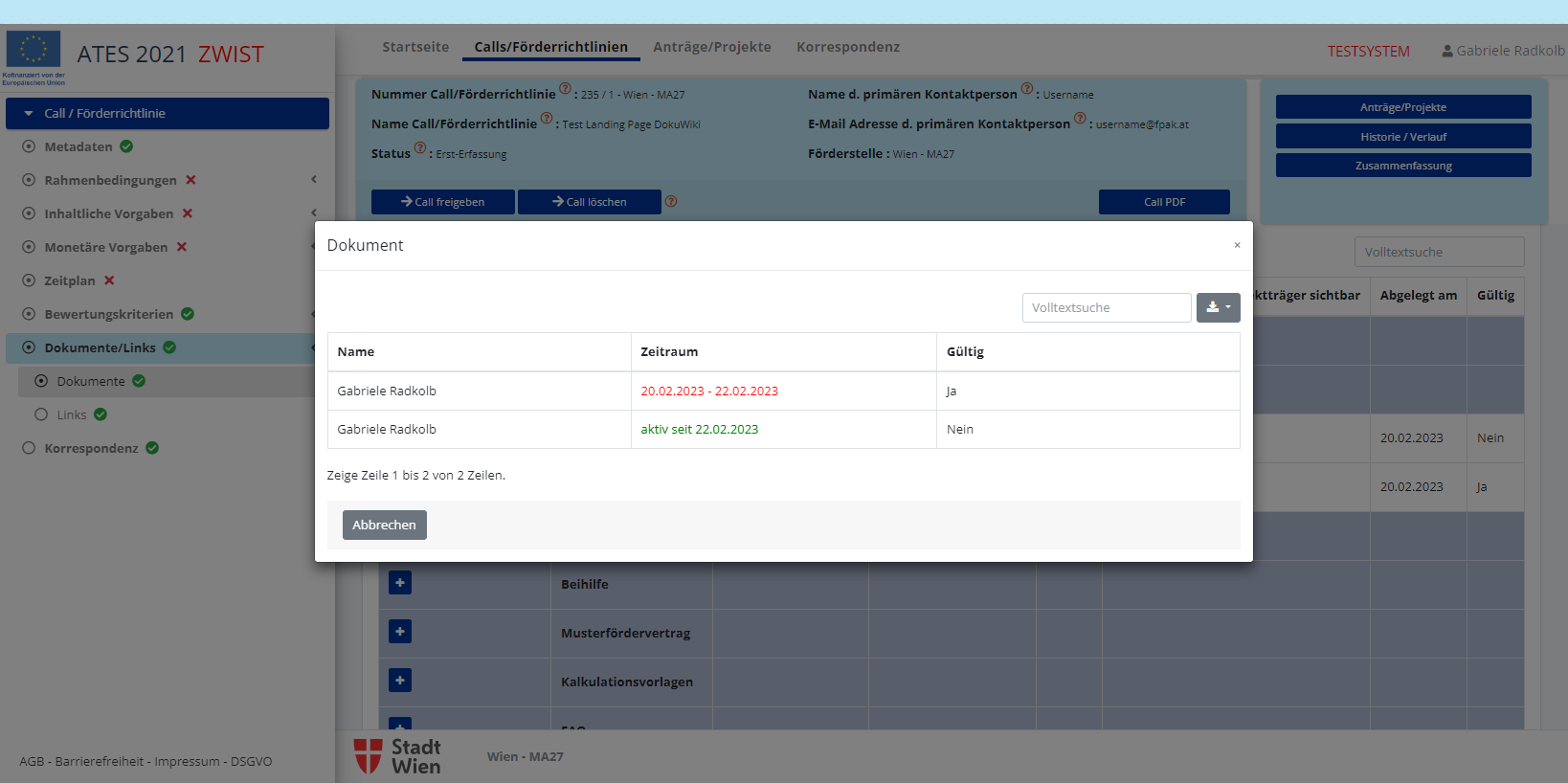Collapse the Call / Förderrichtlinie sidebar section

coord(29,113)
